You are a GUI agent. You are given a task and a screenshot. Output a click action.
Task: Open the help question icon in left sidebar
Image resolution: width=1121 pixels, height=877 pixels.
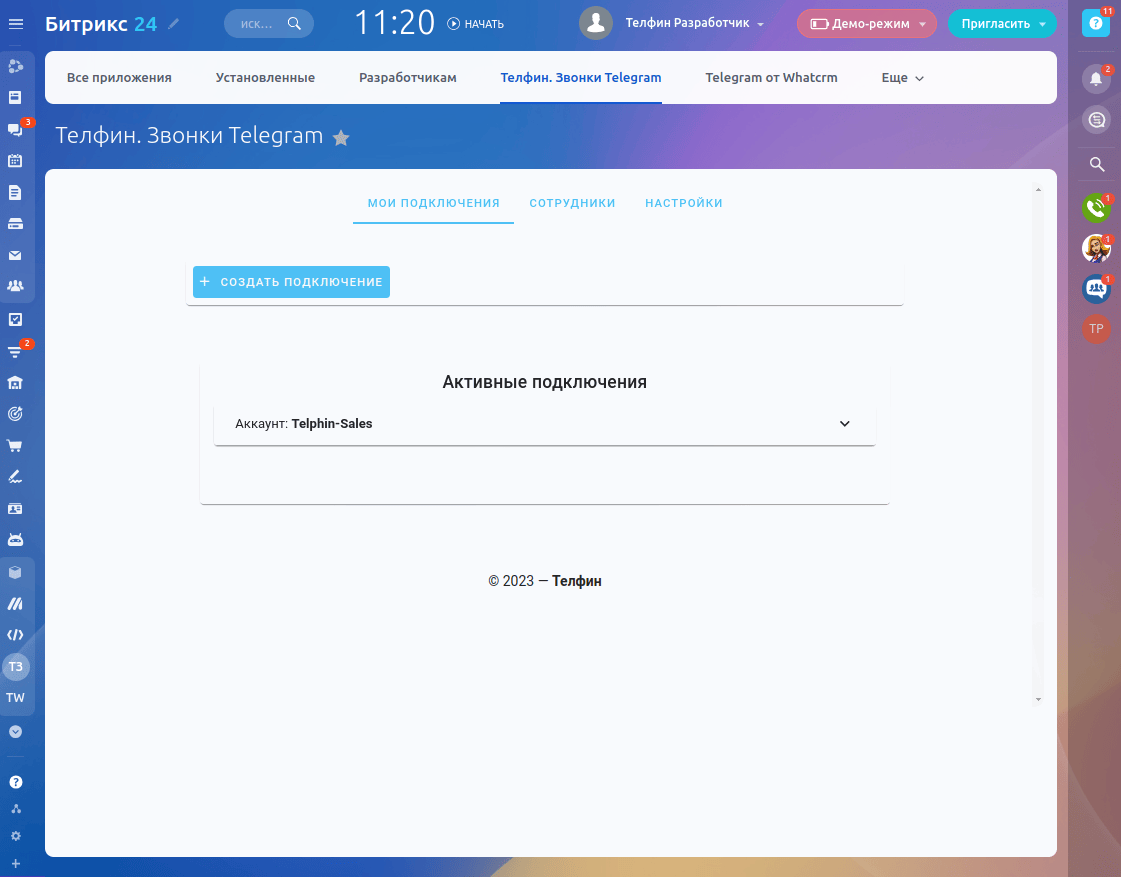16,782
